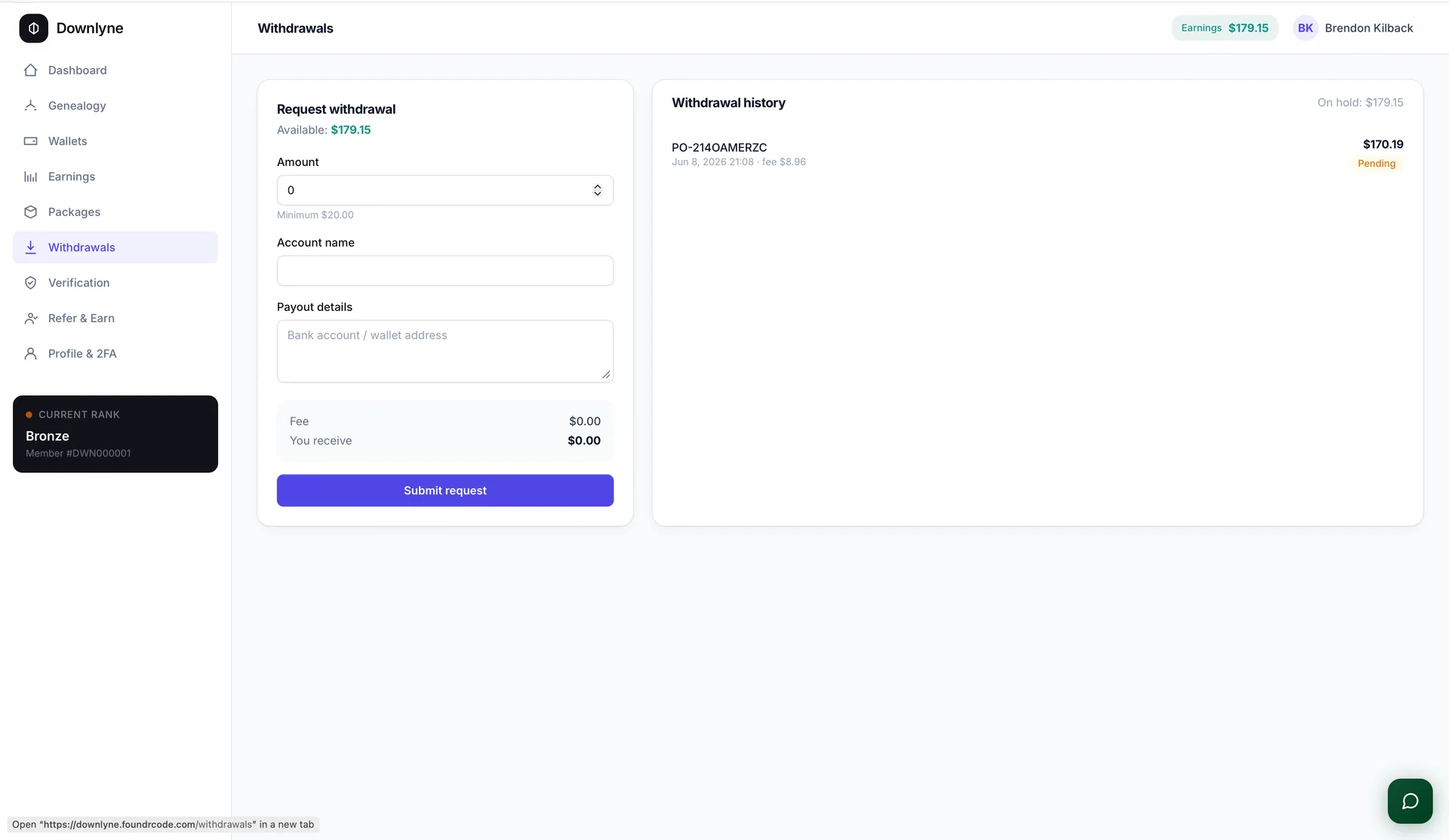This screenshot has width=1449, height=840.
Task: Open the chat support bubble
Action: (x=1410, y=801)
